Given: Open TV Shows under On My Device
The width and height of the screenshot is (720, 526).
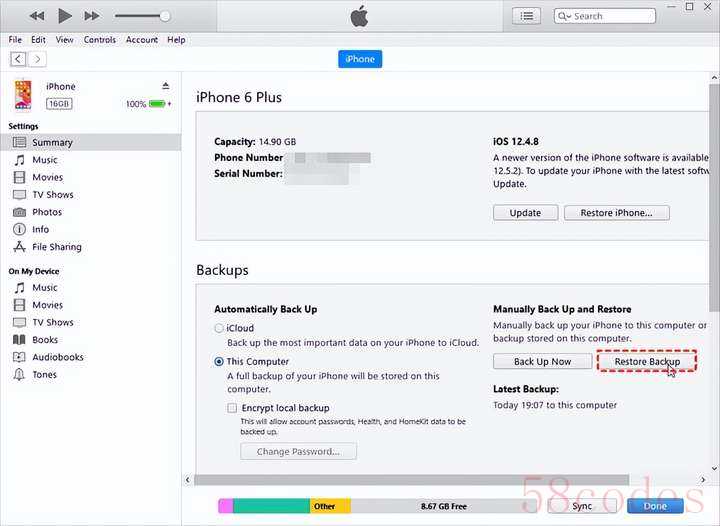Looking at the screenshot, I should [x=52, y=323].
